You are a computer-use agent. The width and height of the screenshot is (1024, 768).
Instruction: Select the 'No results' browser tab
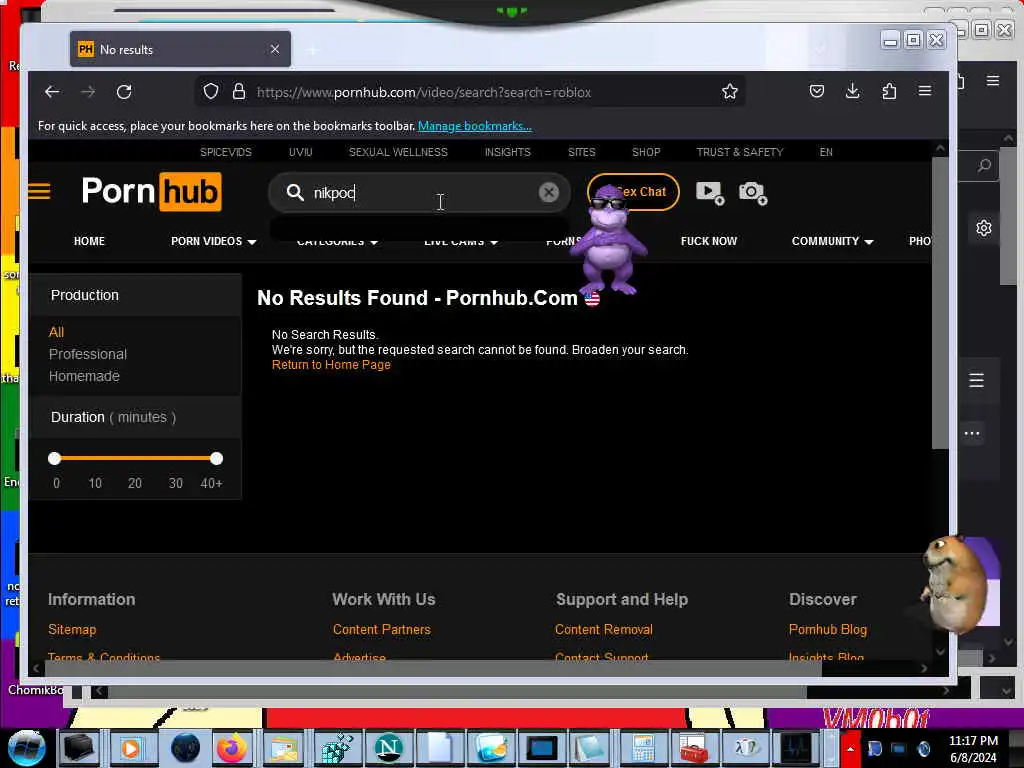pos(180,49)
